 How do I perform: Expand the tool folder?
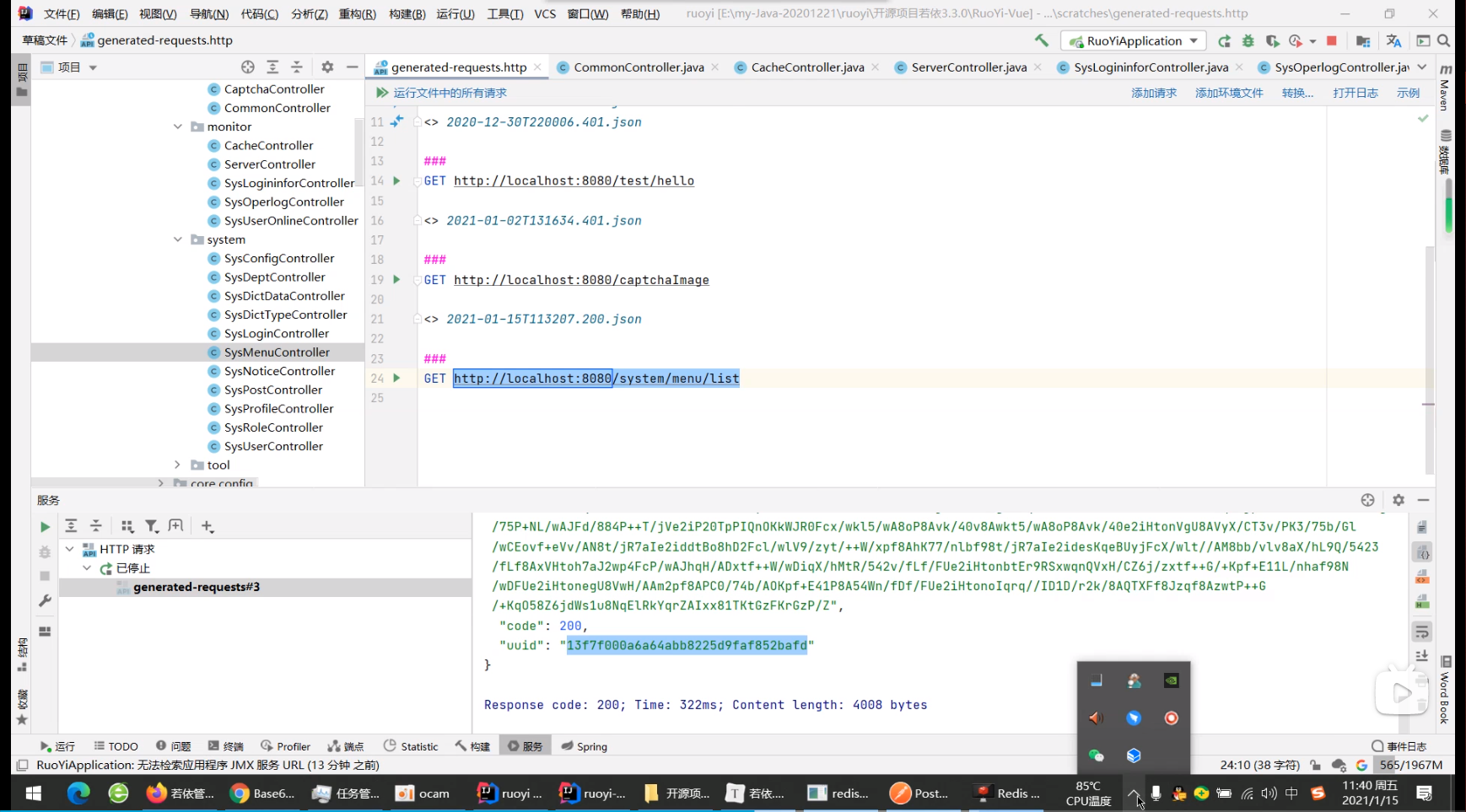tap(178, 465)
